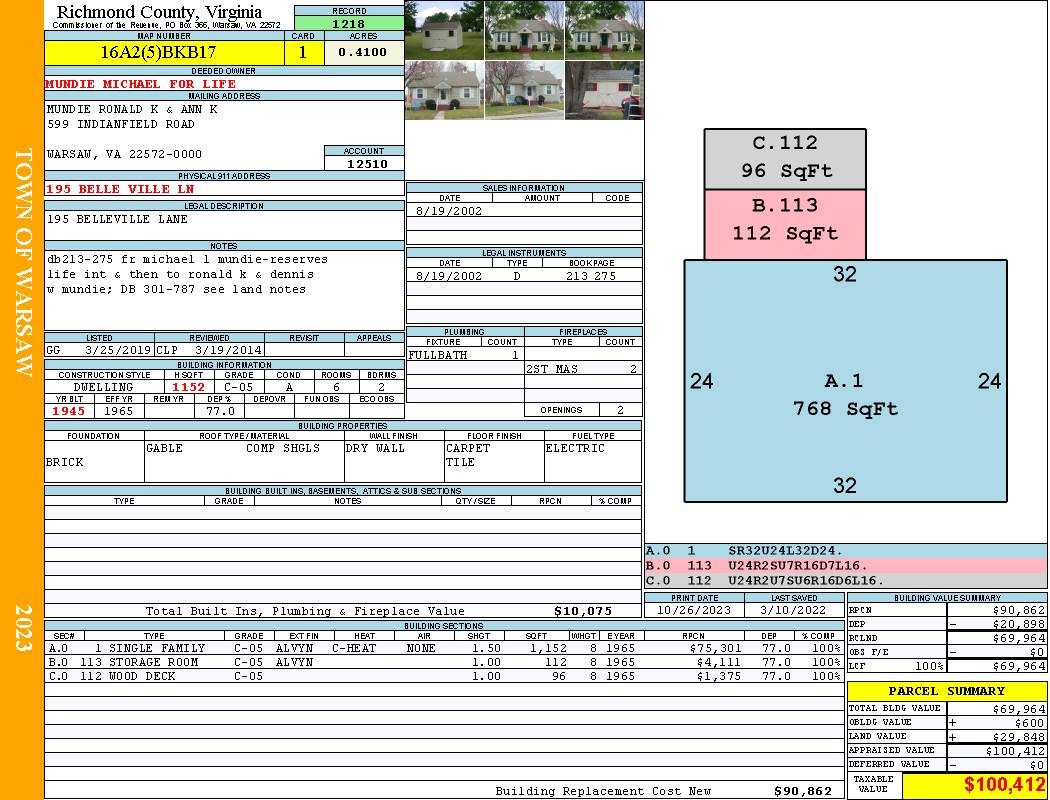Open the red-shuttered shed photo thumbnail
Image resolution: width=1050 pixels, height=800 pixels.
(604, 90)
